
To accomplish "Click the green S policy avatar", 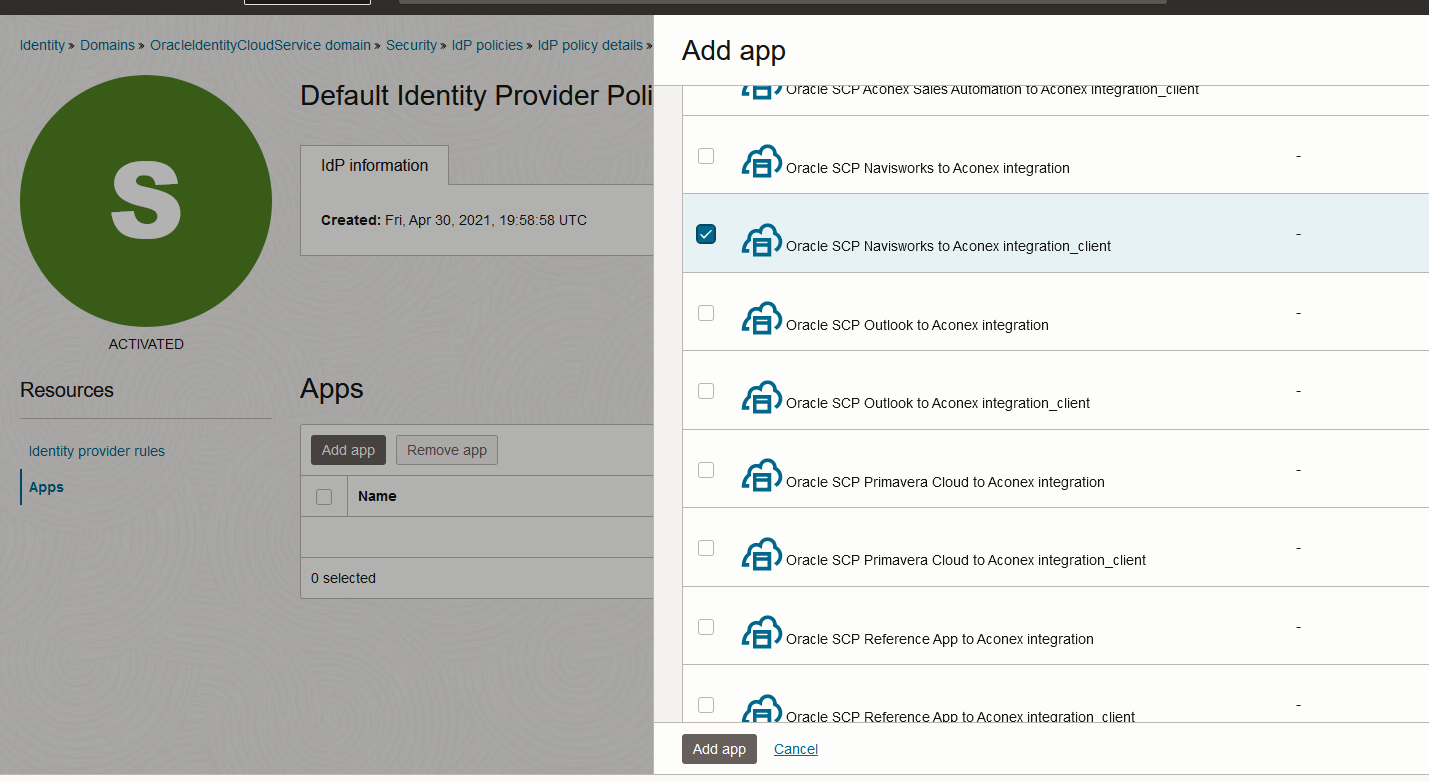I will [x=146, y=201].
